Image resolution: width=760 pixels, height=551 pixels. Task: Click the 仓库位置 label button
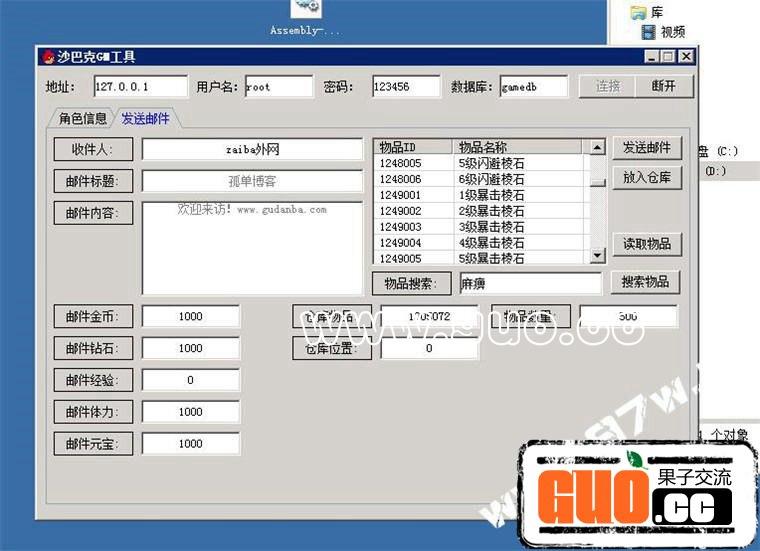pyautogui.click(x=332, y=348)
